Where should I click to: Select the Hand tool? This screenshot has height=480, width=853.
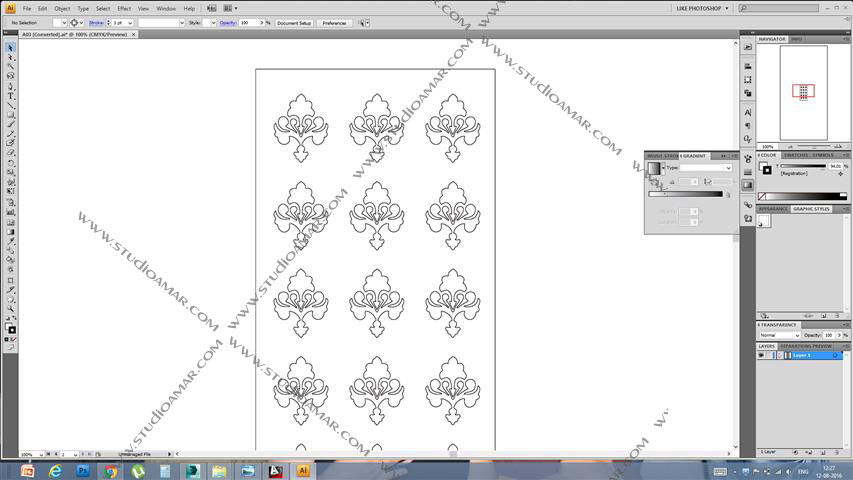[10, 299]
